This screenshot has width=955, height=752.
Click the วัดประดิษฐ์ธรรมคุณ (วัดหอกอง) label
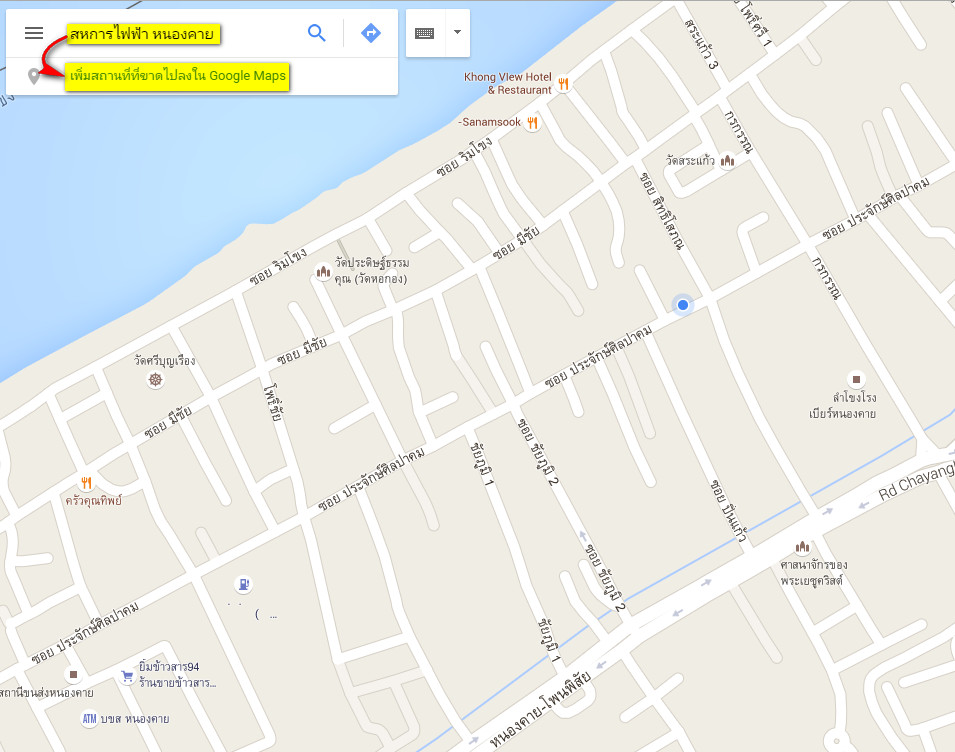pos(372,270)
